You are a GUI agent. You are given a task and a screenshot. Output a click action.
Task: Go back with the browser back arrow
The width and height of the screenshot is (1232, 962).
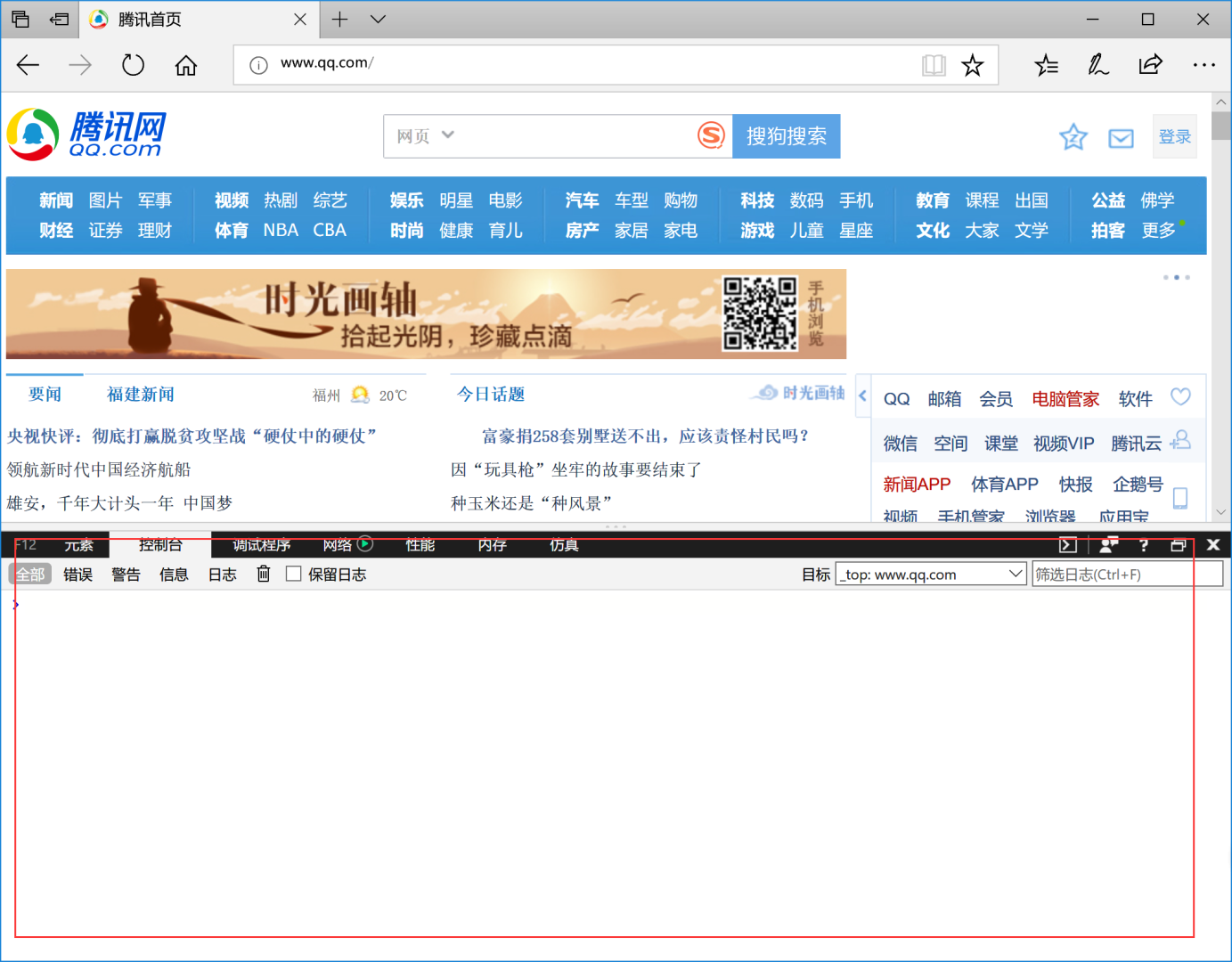[29, 64]
